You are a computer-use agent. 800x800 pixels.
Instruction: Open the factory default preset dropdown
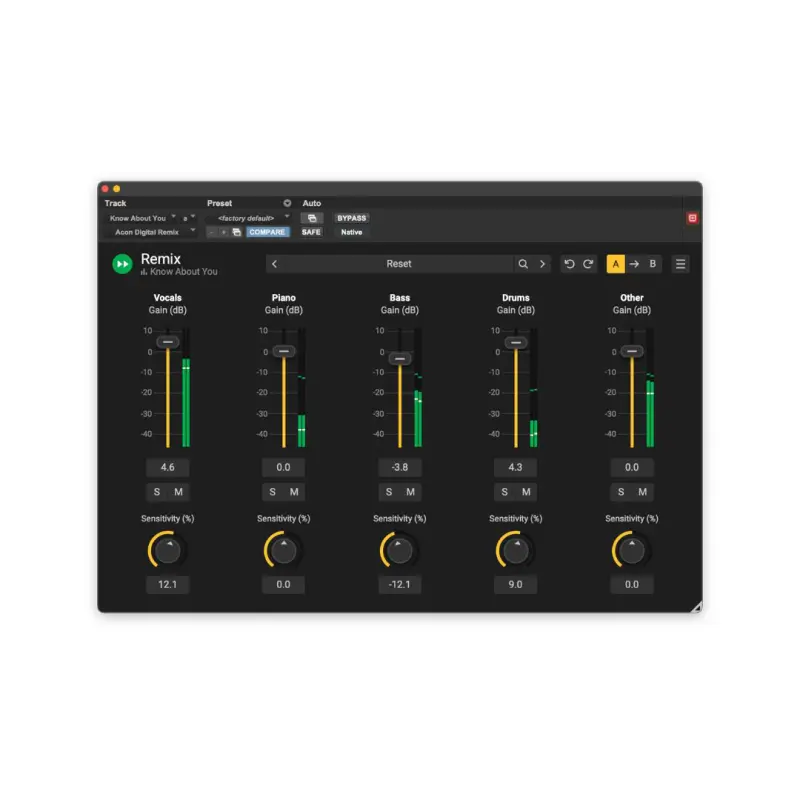click(249, 218)
